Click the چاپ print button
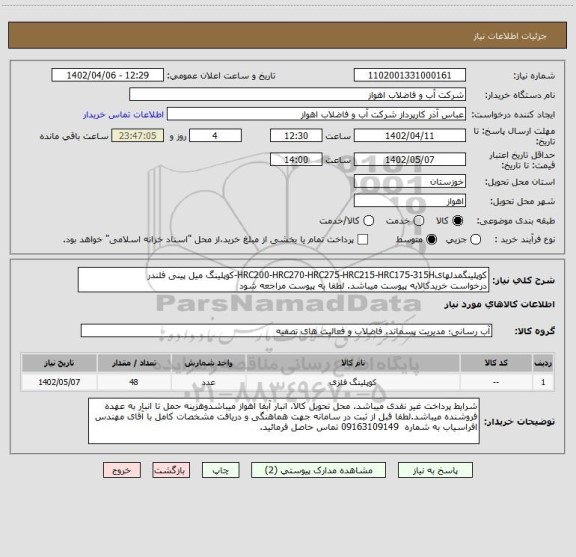Image resolution: width=576 pixels, height=557 pixels. click(221, 470)
